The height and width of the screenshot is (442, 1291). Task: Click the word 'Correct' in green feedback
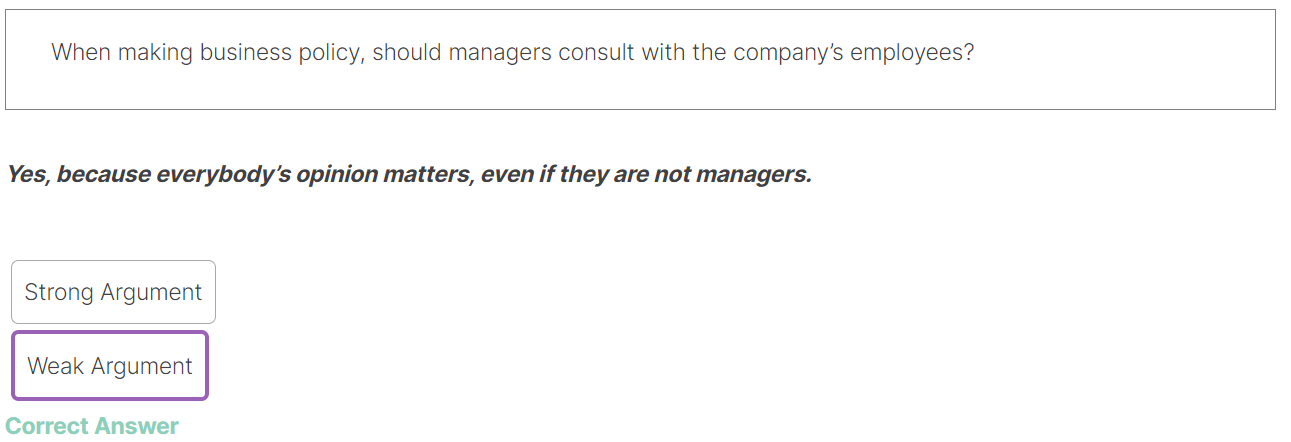(46, 426)
